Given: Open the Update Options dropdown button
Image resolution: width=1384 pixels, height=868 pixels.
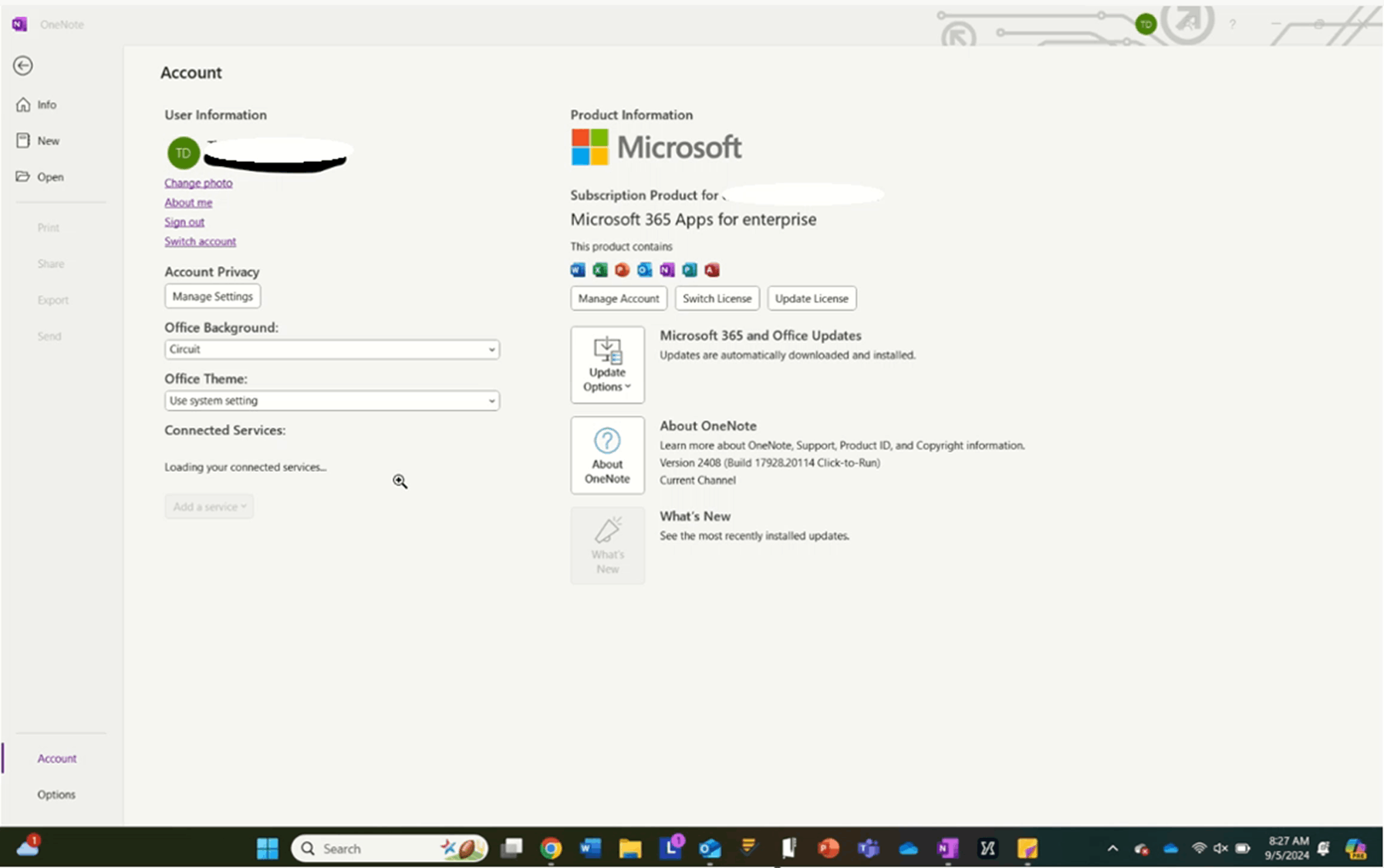Looking at the screenshot, I should (x=607, y=364).
